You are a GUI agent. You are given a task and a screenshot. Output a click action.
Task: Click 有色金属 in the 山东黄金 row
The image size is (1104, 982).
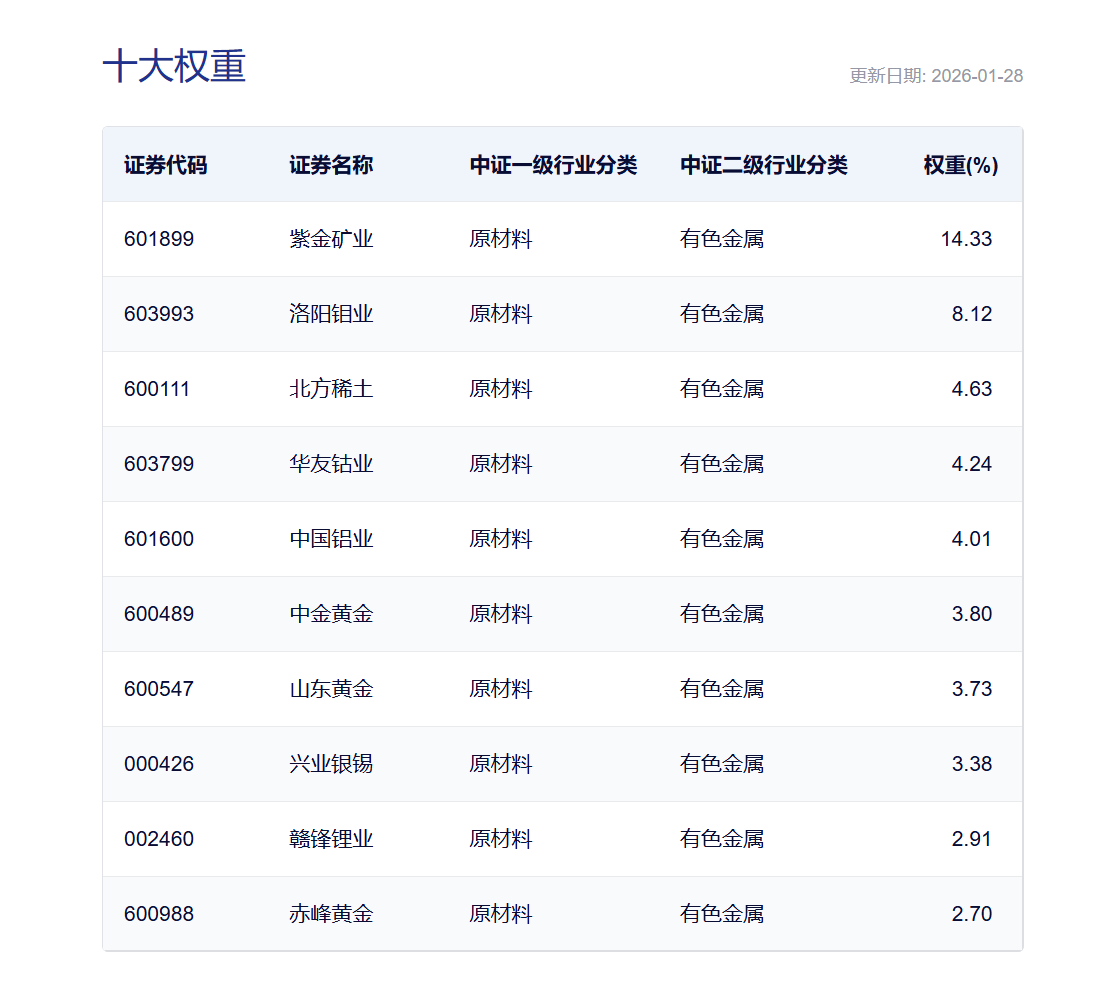tap(722, 689)
